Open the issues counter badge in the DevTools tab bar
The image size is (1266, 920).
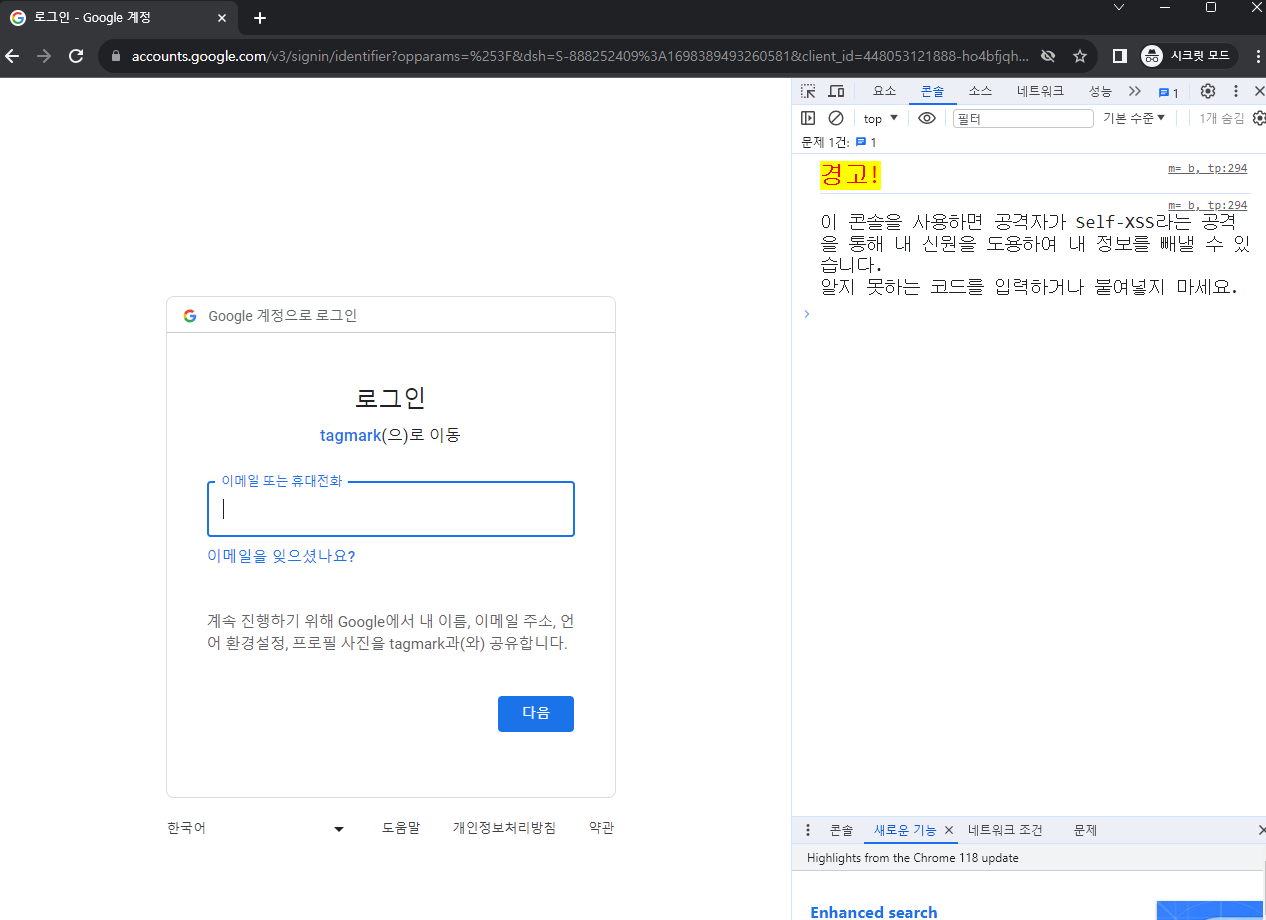1168,92
